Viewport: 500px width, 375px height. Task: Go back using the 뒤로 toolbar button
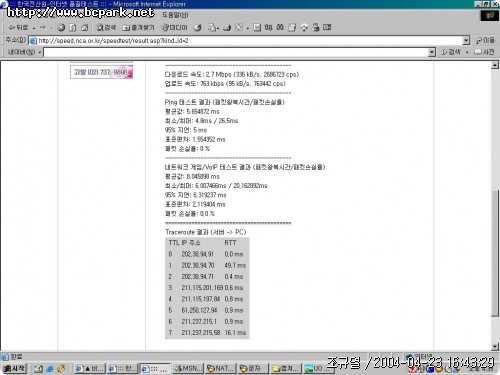coord(18,27)
